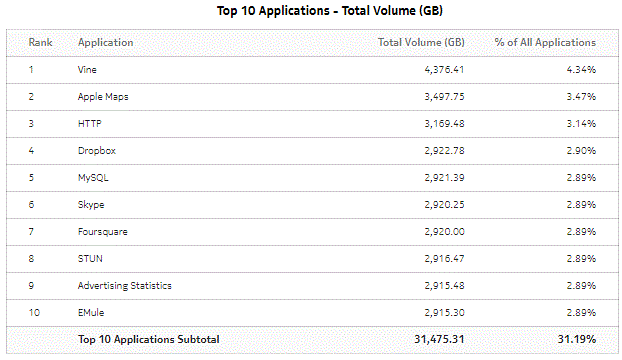
Task: Click the subtotal percentage 31.19%
Action: pos(577,339)
